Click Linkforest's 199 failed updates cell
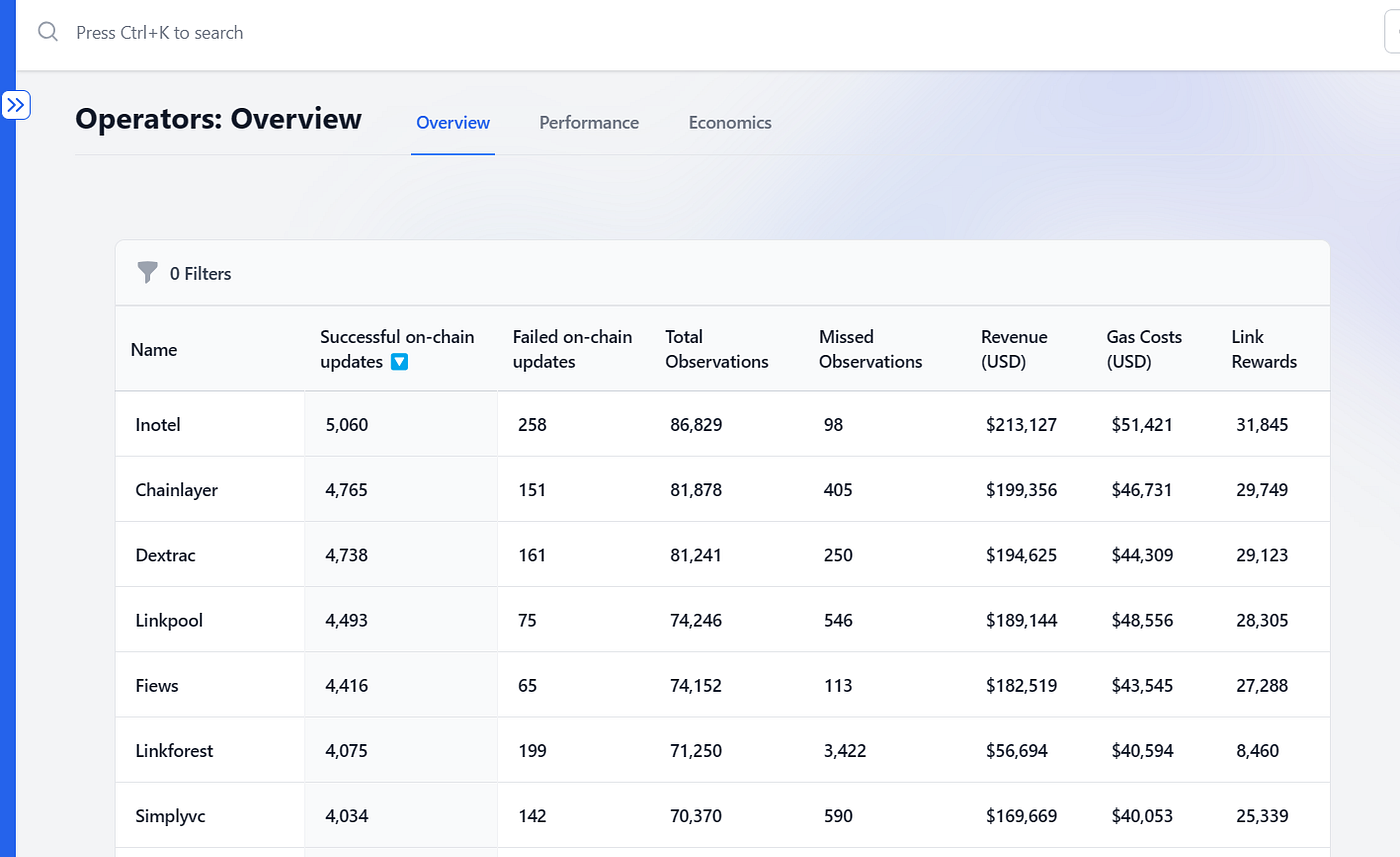Viewport: 1400px width, 857px height. [532, 751]
